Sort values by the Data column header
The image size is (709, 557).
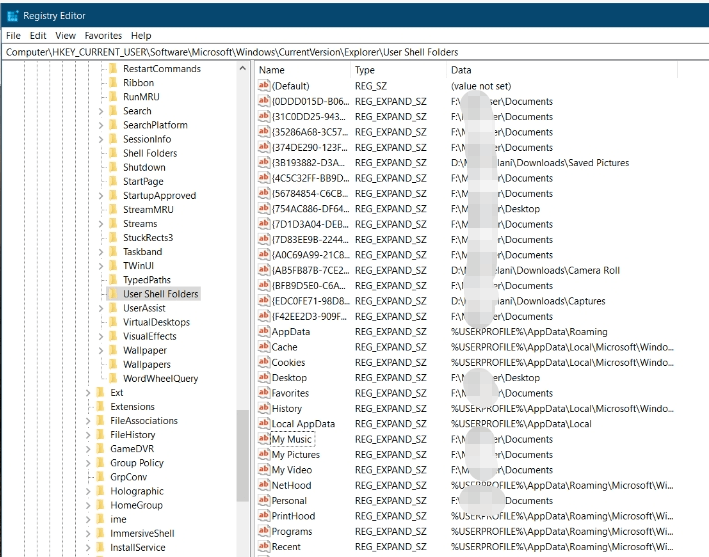(x=562, y=70)
